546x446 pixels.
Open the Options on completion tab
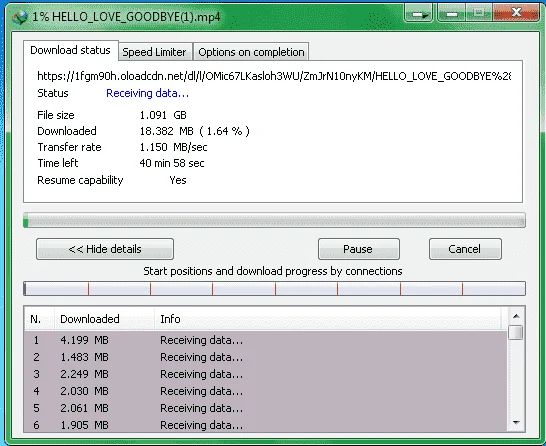[251, 52]
